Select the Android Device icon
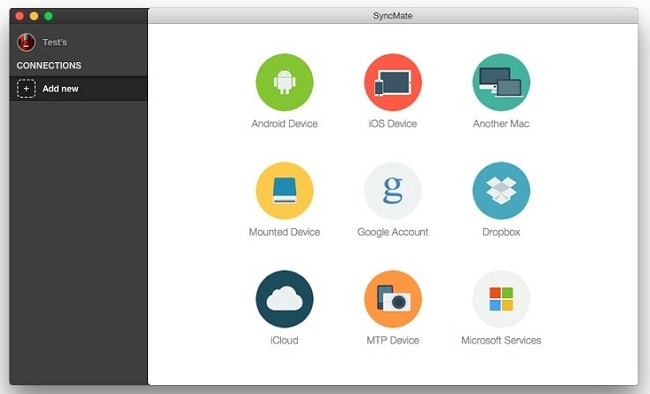The width and height of the screenshot is (650, 394). click(284, 82)
